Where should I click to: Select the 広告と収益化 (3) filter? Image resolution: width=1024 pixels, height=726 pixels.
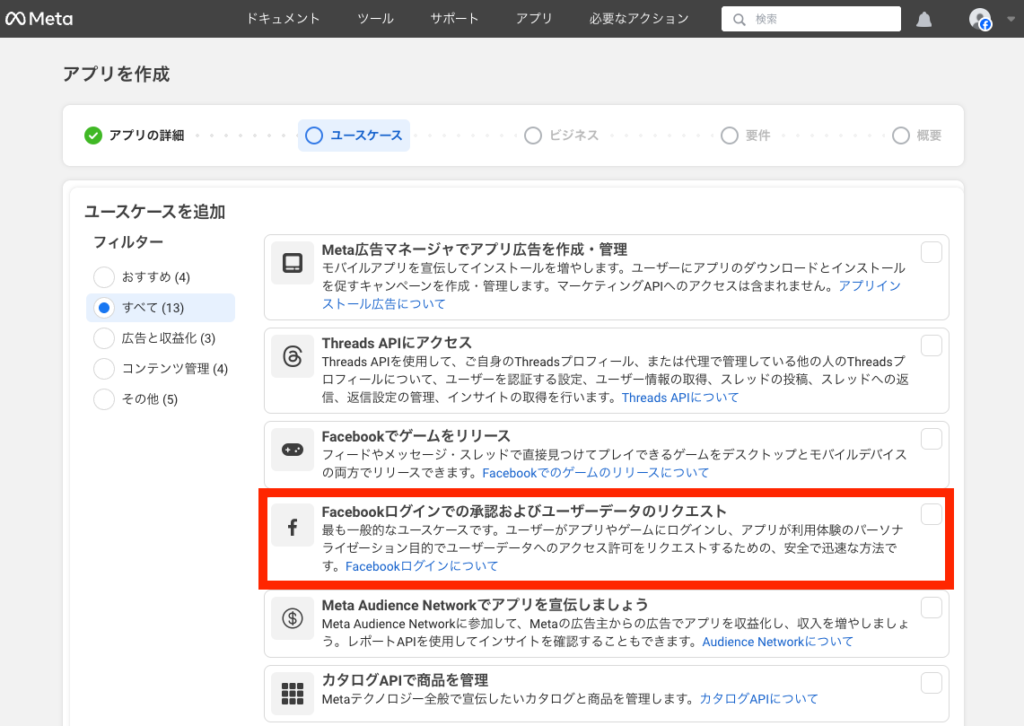(x=104, y=339)
